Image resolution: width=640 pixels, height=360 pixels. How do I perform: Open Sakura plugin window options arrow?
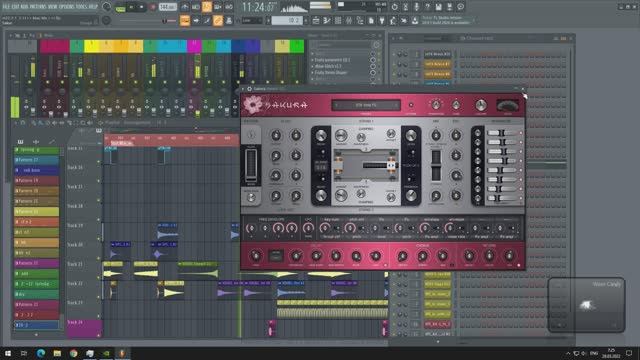[x=243, y=89]
